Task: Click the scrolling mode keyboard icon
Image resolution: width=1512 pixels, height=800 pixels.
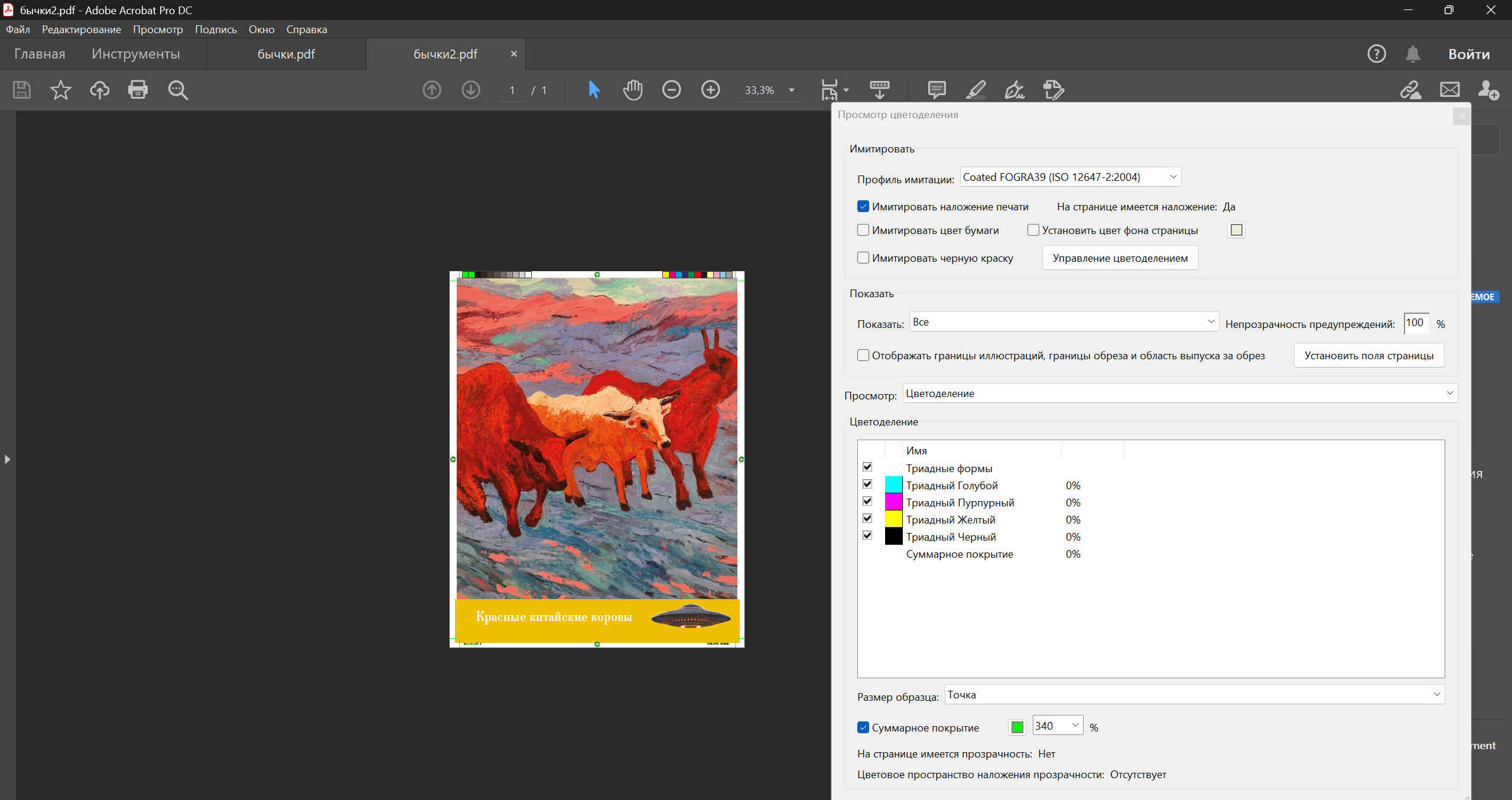Action: [880, 90]
